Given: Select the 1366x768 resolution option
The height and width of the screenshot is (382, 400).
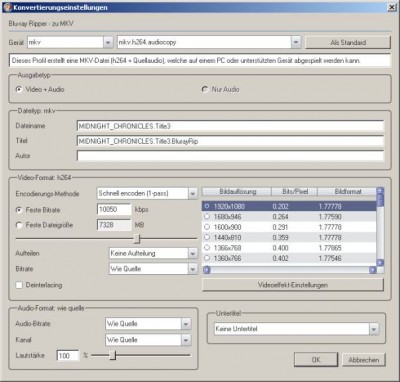Looking at the screenshot, I should (207, 248).
